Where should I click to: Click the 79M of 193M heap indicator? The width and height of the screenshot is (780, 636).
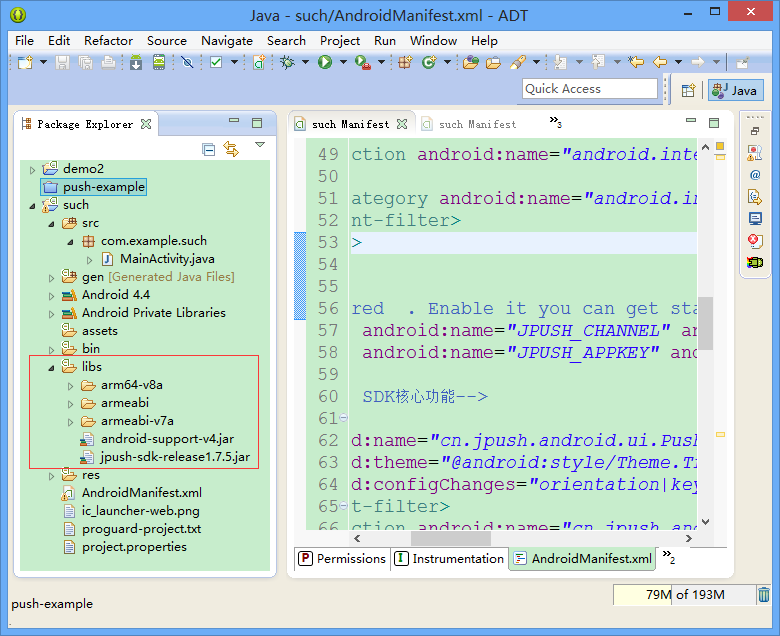684,595
